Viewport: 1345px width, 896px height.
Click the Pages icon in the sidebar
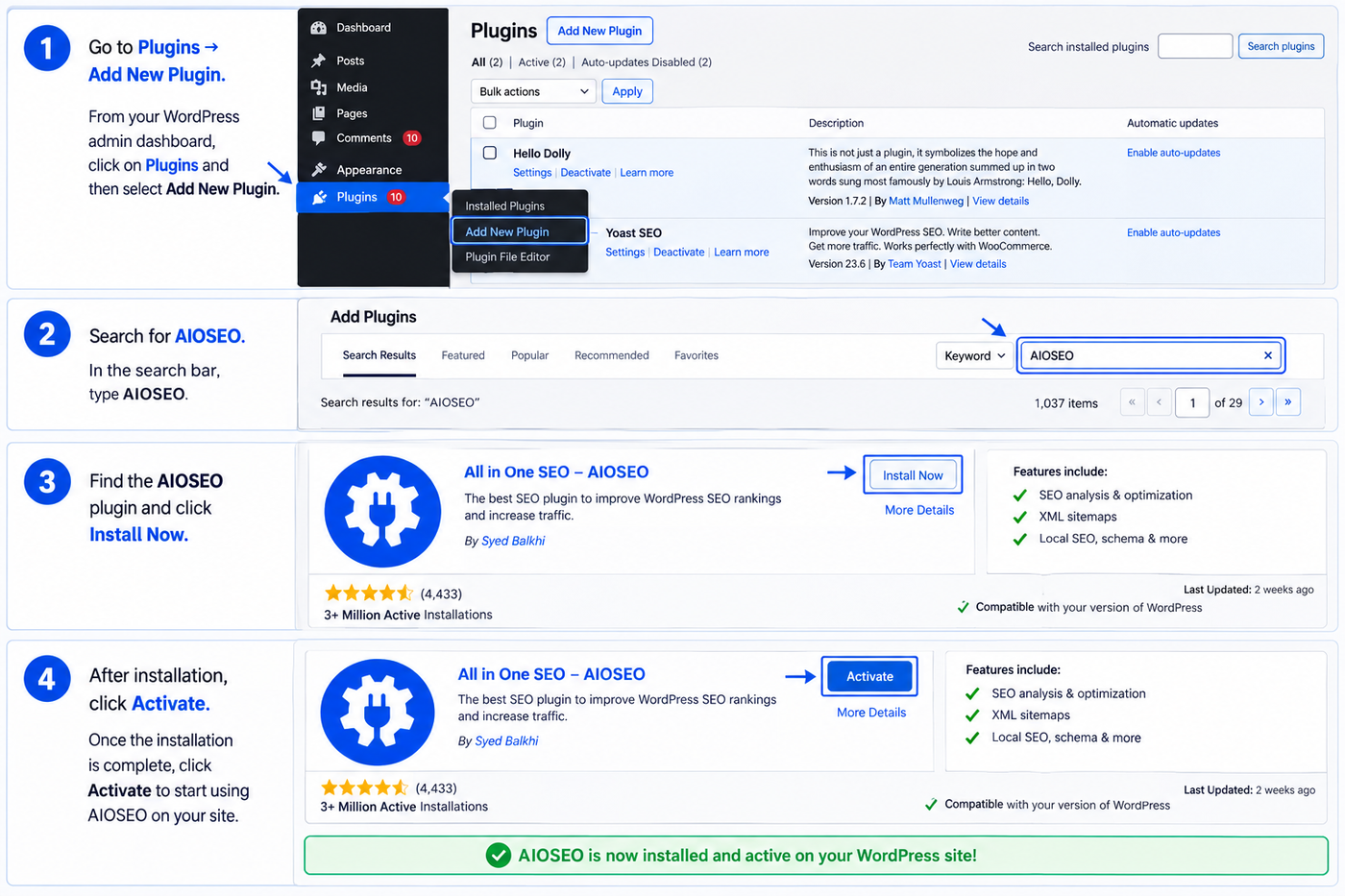pos(319,113)
